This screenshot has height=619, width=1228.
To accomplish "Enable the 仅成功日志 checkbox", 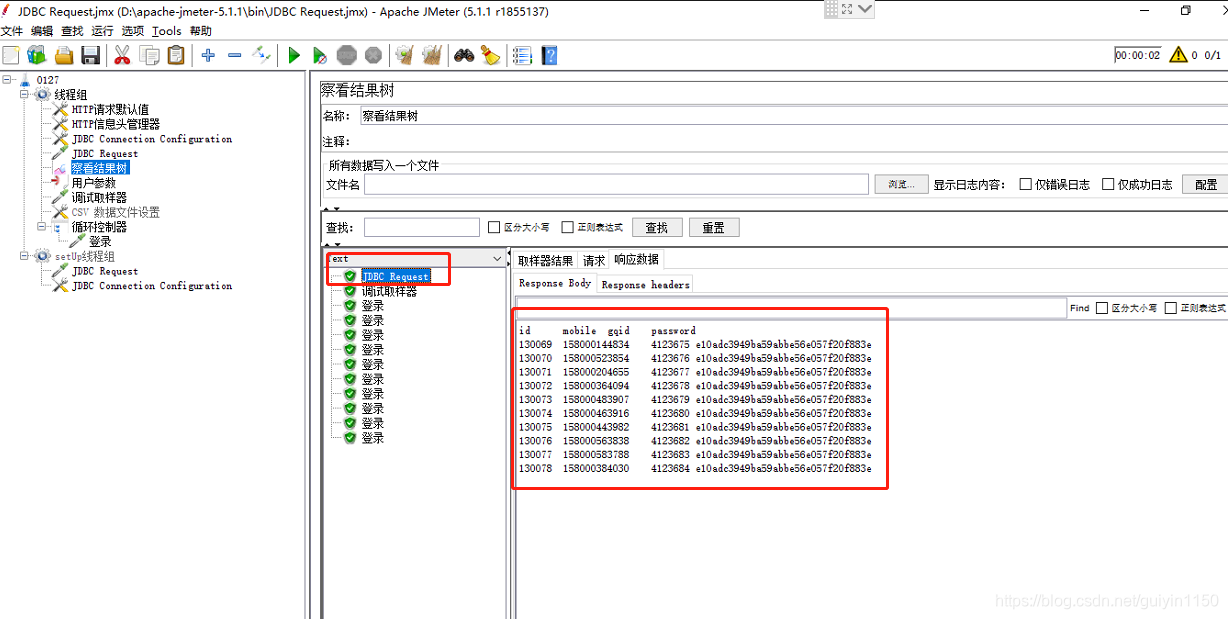I will coord(1108,184).
